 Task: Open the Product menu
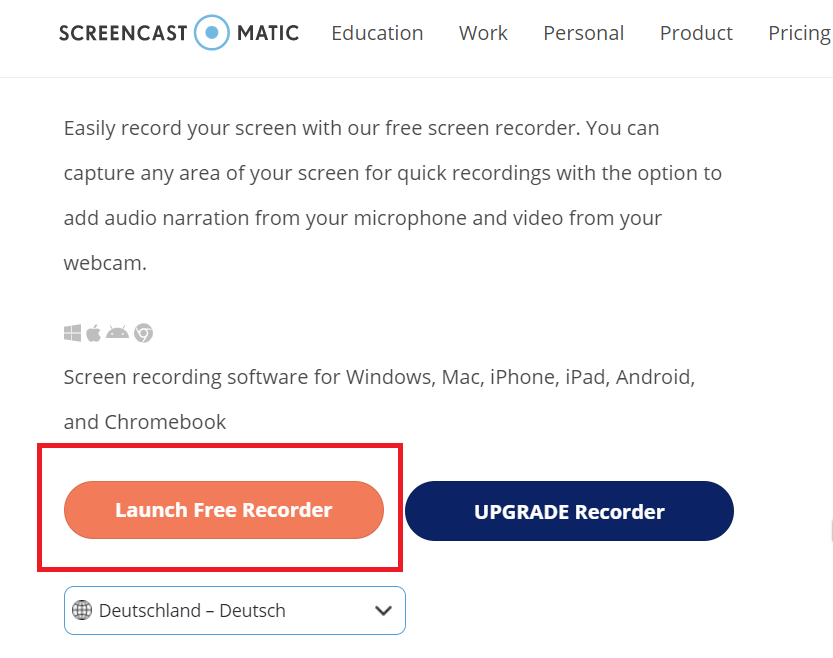point(696,33)
